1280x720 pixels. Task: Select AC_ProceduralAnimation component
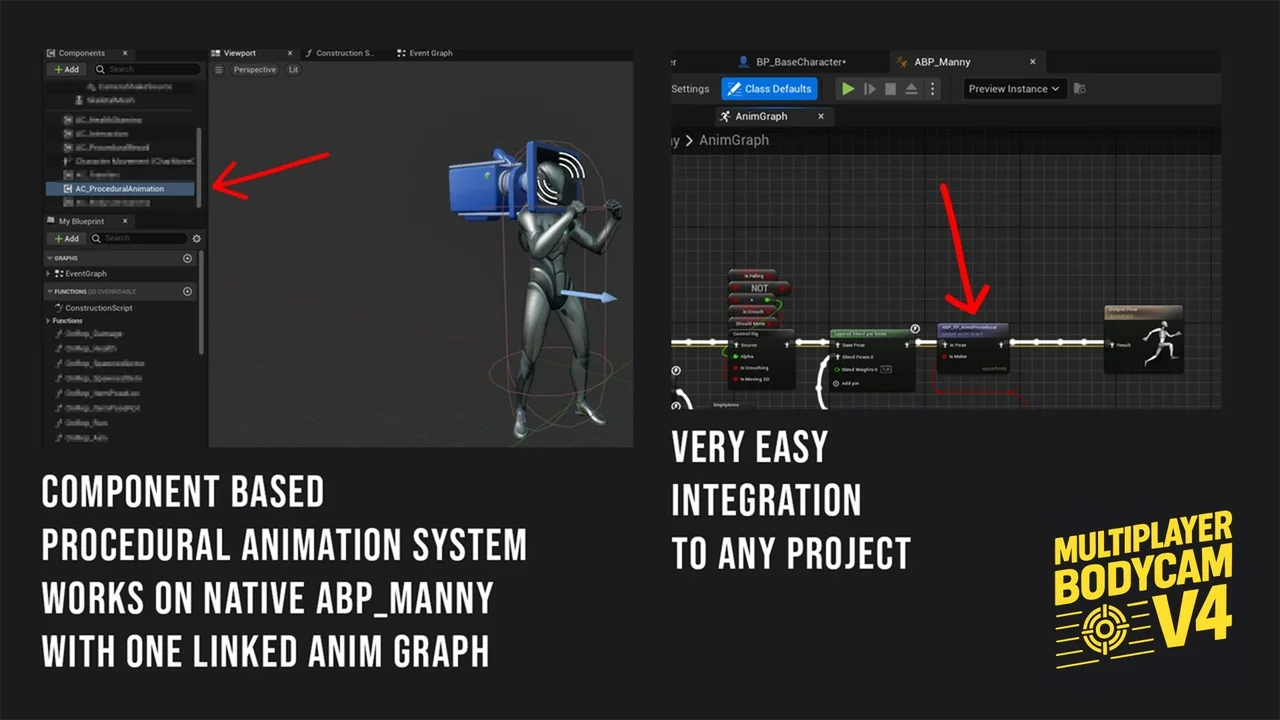(x=119, y=189)
